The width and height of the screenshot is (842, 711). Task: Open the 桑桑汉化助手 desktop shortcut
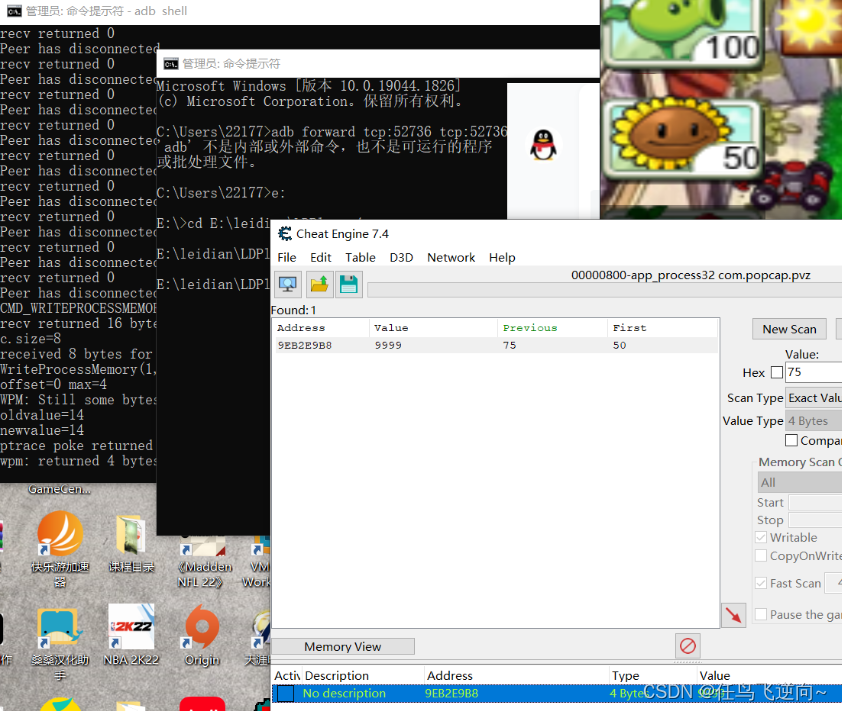[x=60, y=644]
